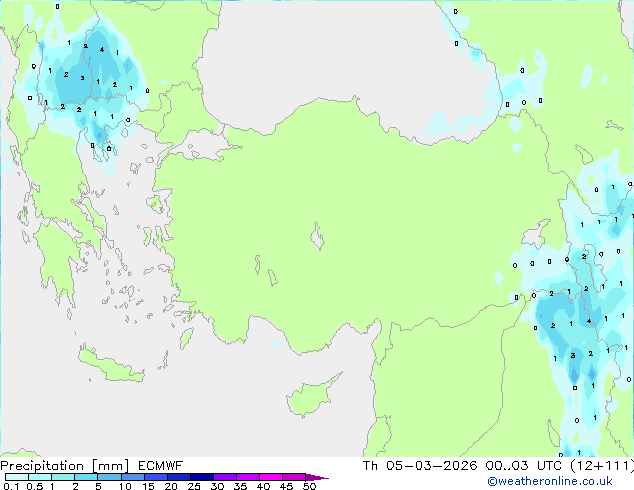Viewport: 634px width, 490px height.
Task: Click the legend label "25"
Action: pos(194,486)
